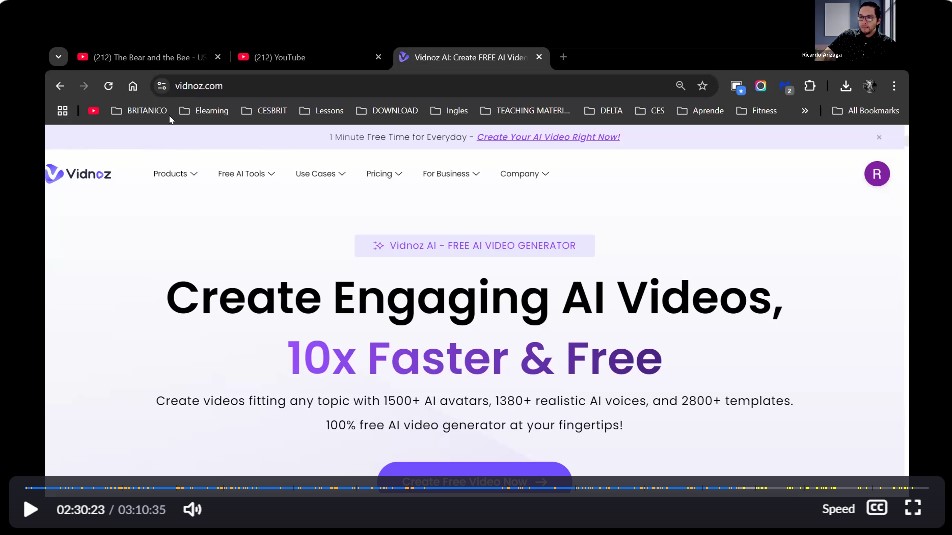Viewport: 952px width, 535px height.
Task: Click the Vidnoz logo
Action: 79,174
